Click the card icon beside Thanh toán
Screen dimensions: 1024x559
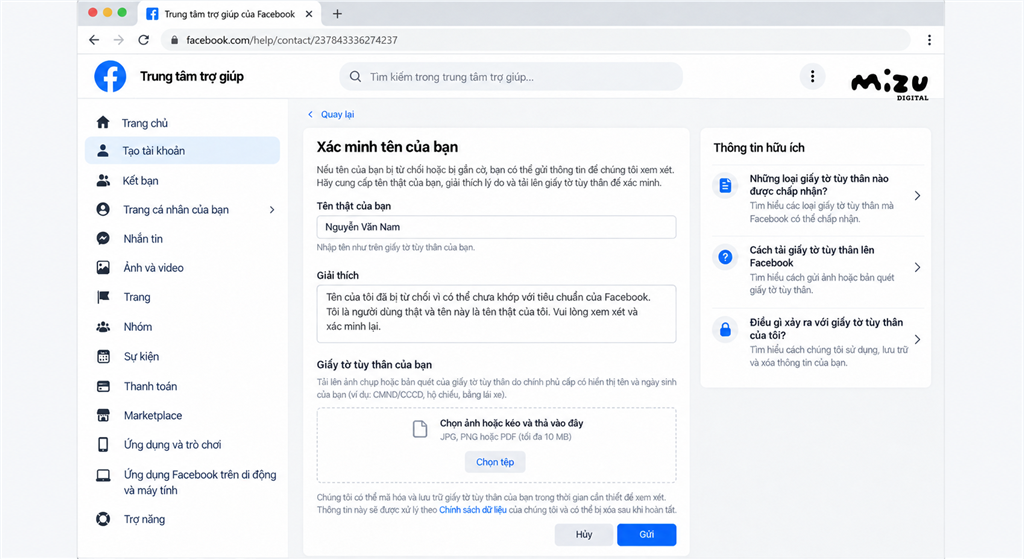103,386
